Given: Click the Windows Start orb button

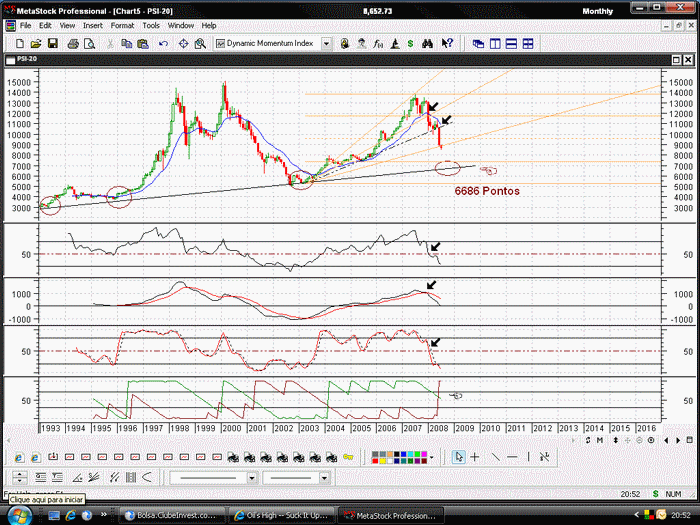Looking at the screenshot, I should (x=19, y=516).
